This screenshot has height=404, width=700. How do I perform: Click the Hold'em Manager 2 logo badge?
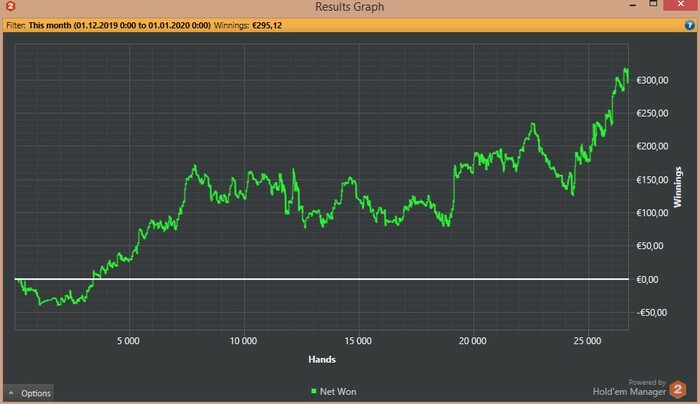click(x=678, y=389)
